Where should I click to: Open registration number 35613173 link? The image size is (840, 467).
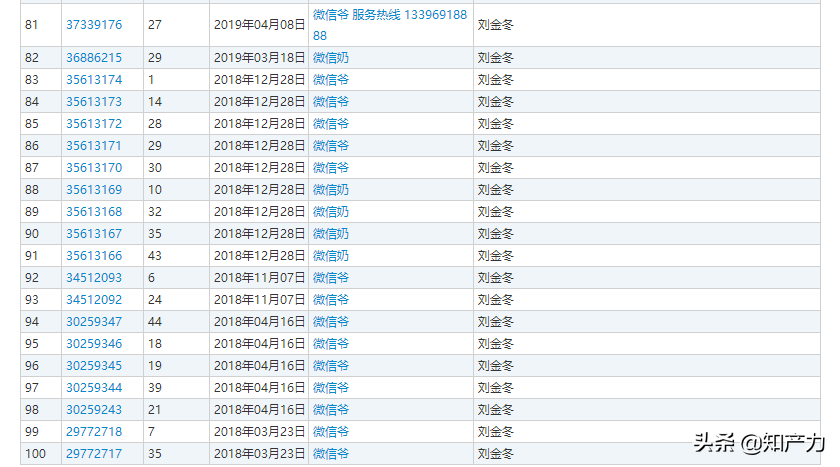[x=94, y=102]
